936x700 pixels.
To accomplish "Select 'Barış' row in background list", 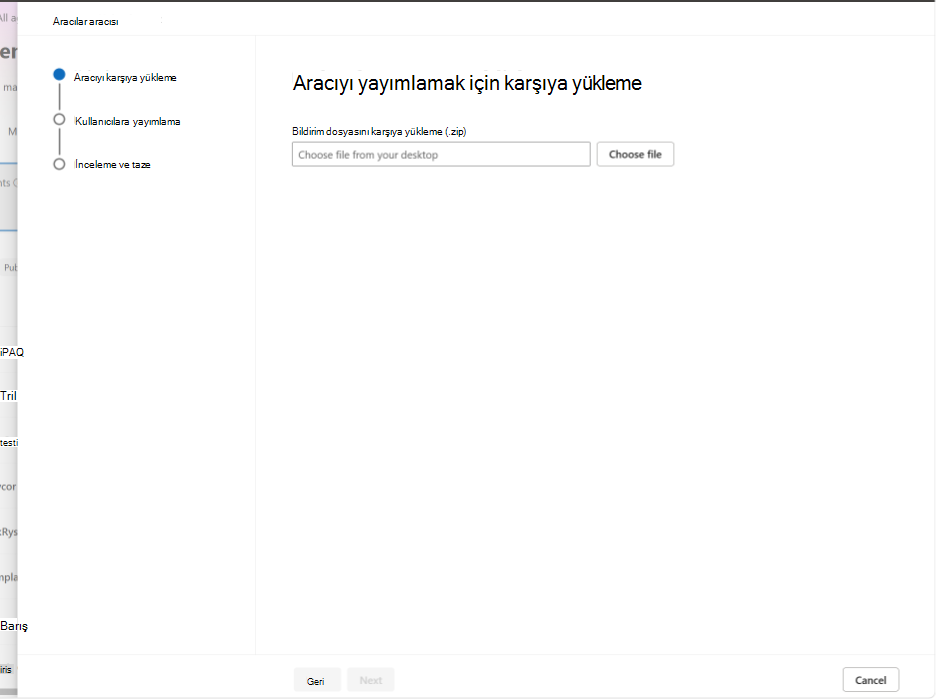I will [14, 626].
